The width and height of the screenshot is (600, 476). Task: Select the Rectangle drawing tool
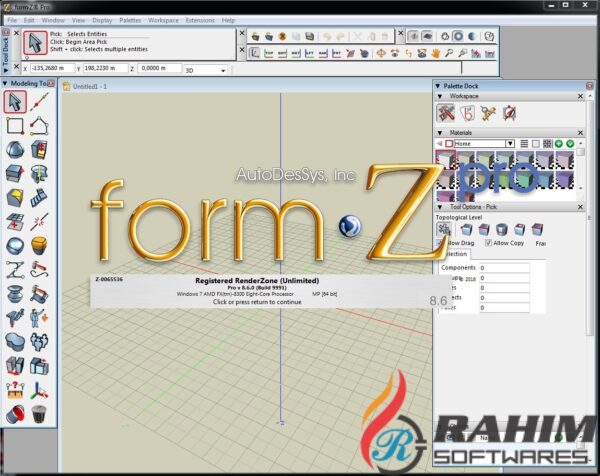pyautogui.click(x=15, y=126)
